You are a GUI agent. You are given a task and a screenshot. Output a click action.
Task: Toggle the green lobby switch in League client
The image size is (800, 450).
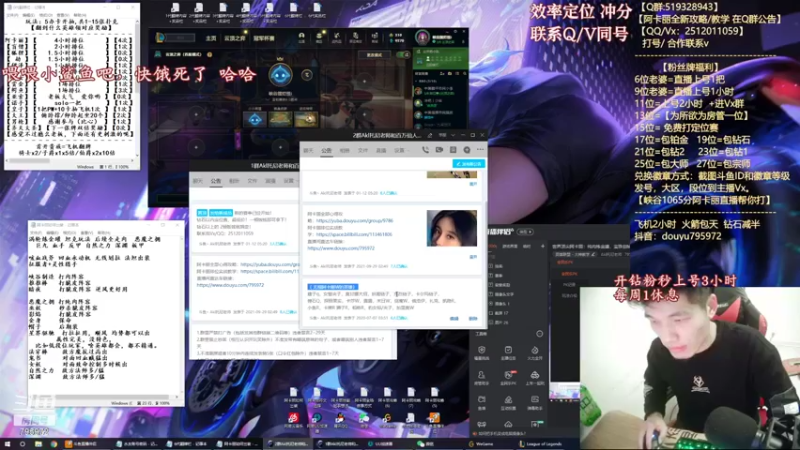tap(404, 54)
